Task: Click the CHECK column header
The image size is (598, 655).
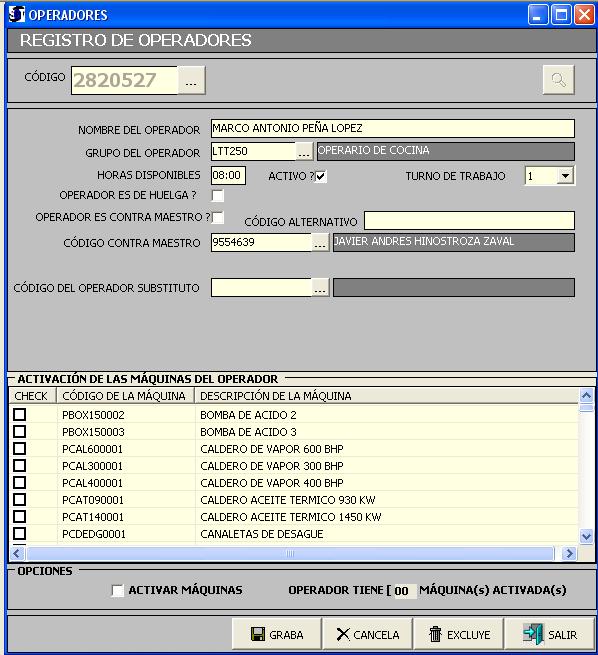Action: [33, 396]
